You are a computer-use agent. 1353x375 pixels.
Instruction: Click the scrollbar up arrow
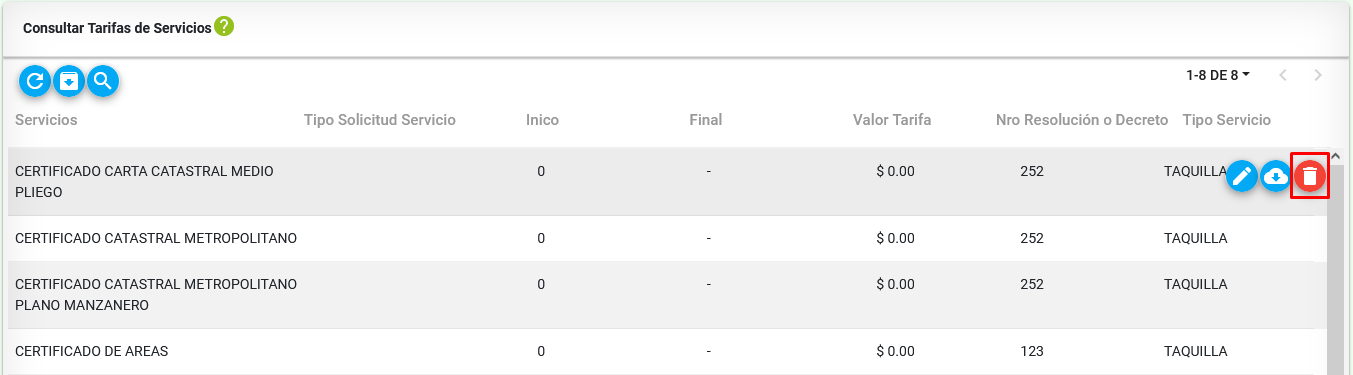click(x=1335, y=156)
